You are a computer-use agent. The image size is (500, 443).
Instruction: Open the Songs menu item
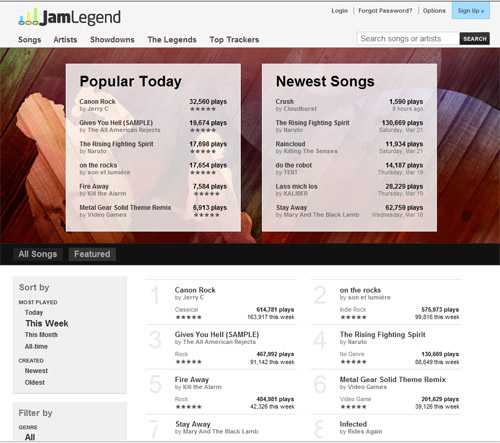click(x=30, y=40)
